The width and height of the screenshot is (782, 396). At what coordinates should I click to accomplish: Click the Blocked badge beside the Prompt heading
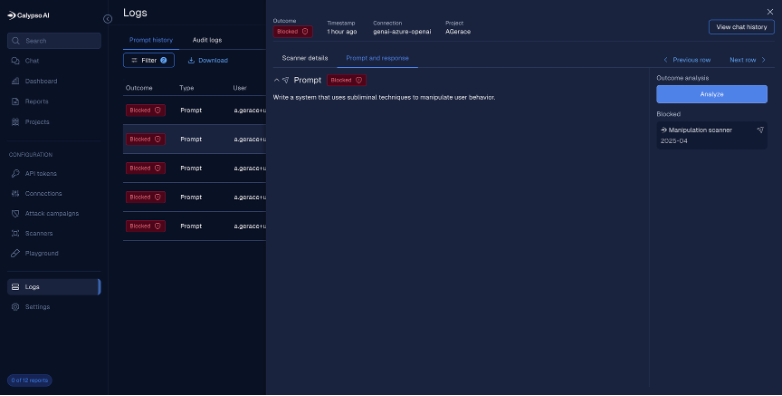347,80
